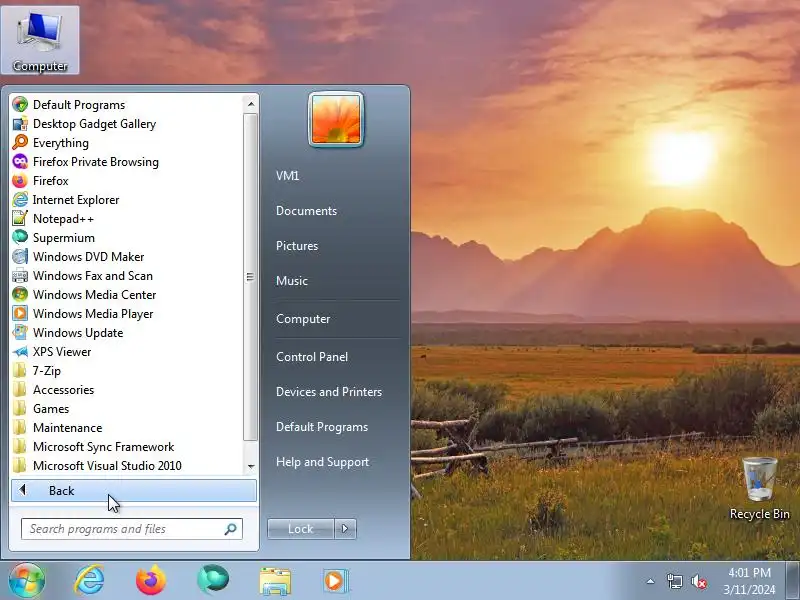This screenshot has width=800, height=600.
Task: Click the magnifier icon in search box
Action: [x=230, y=529]
